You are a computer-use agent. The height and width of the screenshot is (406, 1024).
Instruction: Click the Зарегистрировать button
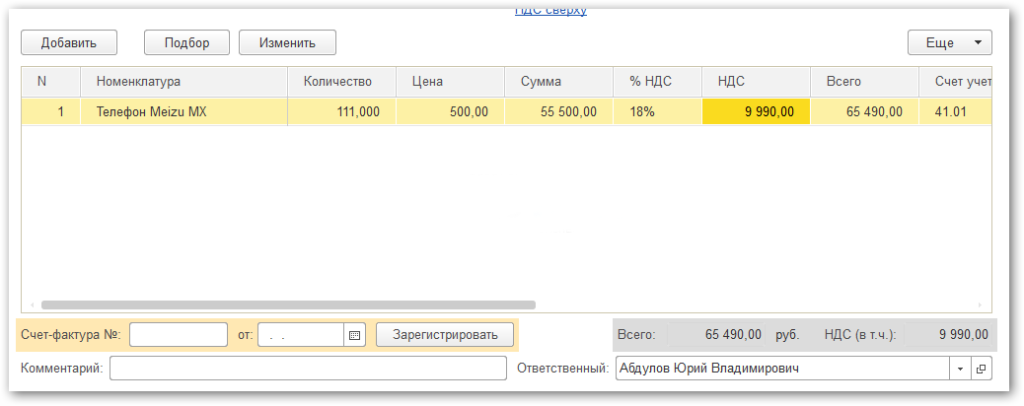[445, 335]
